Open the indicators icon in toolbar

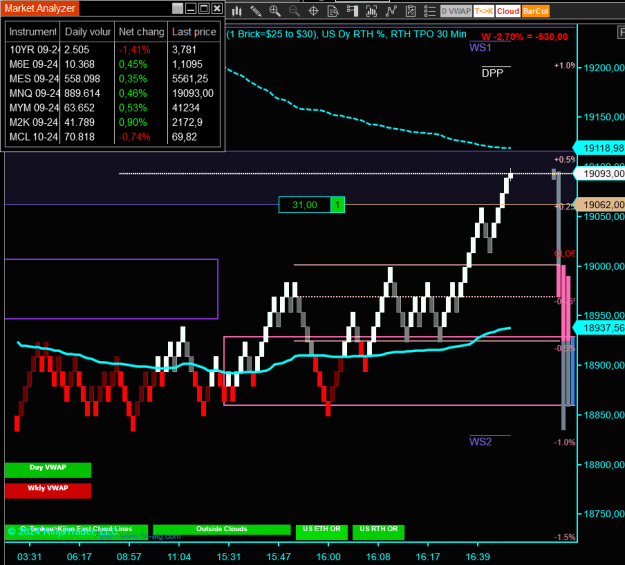point(371,11)
